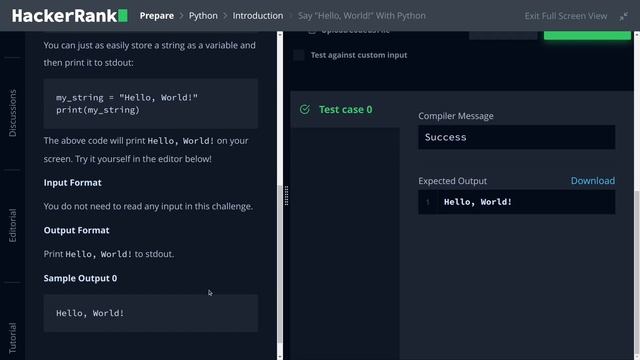Click the Output Format heading
Screen dimensions: 640x360
pyautogui.click(x=76, y=230)
